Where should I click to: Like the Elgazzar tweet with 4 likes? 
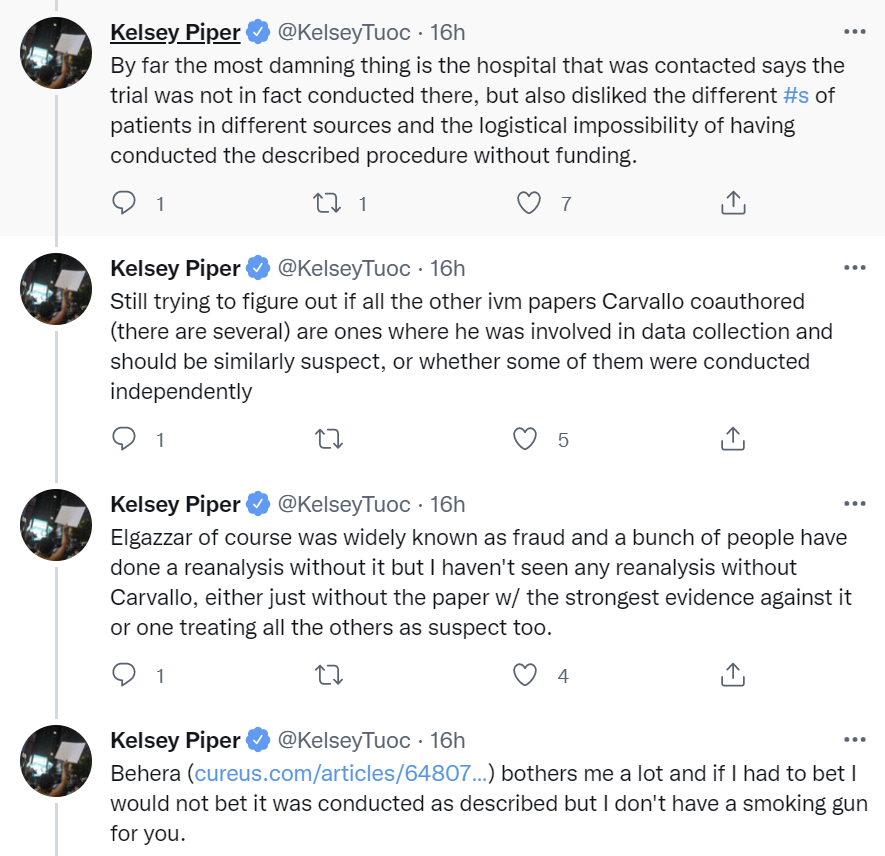pyautogui.click(x=525, y=675)
